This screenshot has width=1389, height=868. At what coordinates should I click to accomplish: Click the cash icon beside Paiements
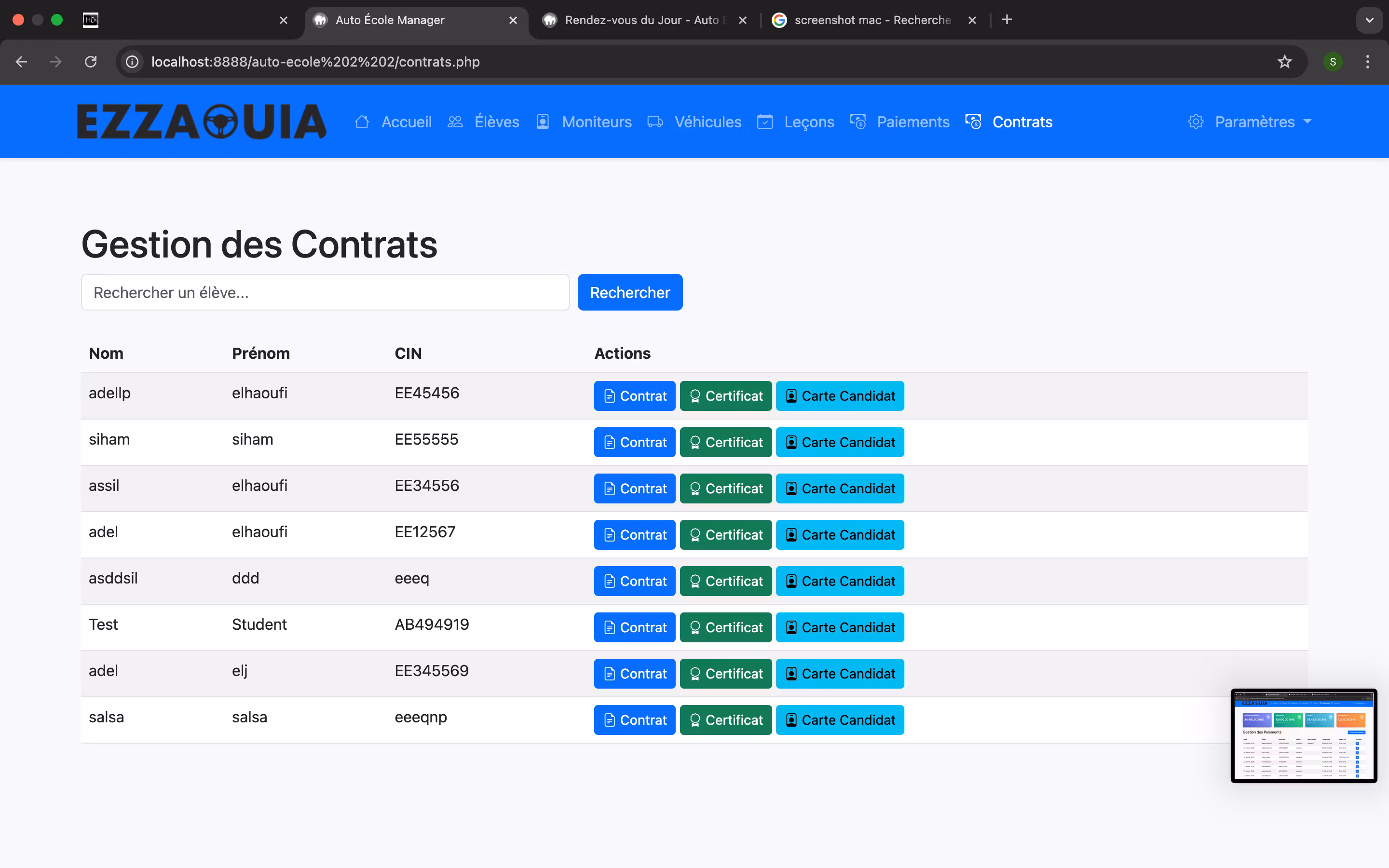tap(858, 122)
